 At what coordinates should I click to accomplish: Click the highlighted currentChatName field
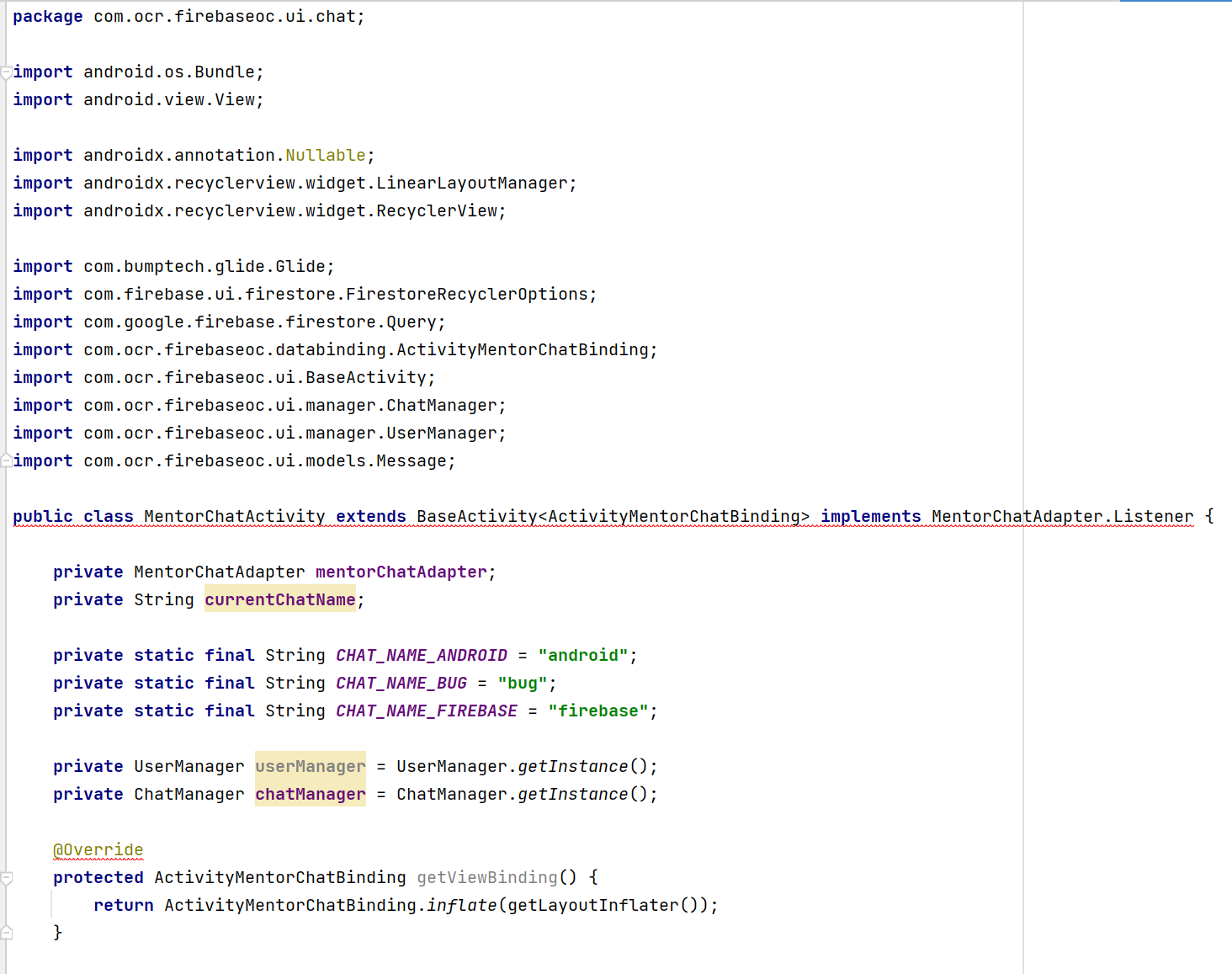point(280,600)
